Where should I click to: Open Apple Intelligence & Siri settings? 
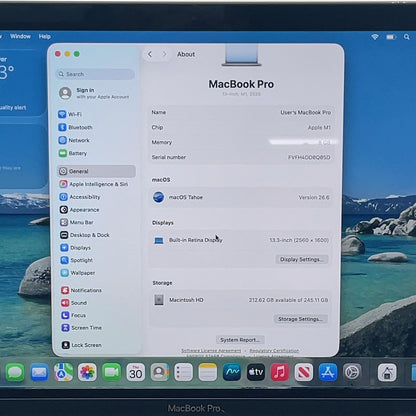pyautogui.click(x=94, y=184)
